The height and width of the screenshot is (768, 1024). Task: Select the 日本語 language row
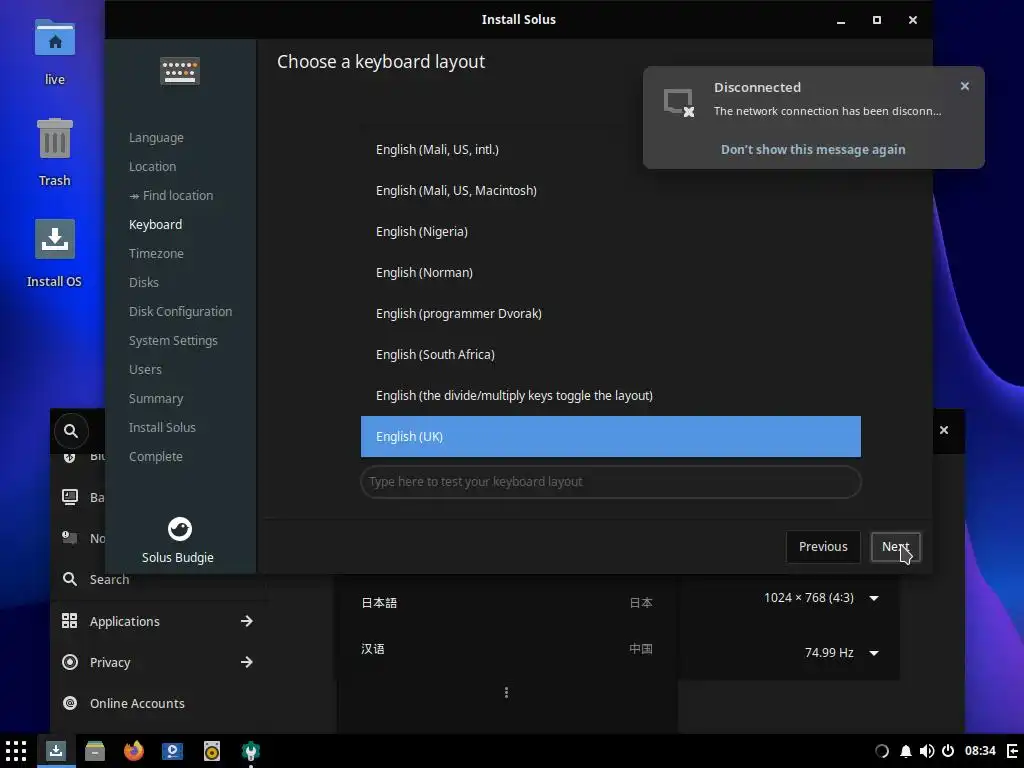(507, 603)
